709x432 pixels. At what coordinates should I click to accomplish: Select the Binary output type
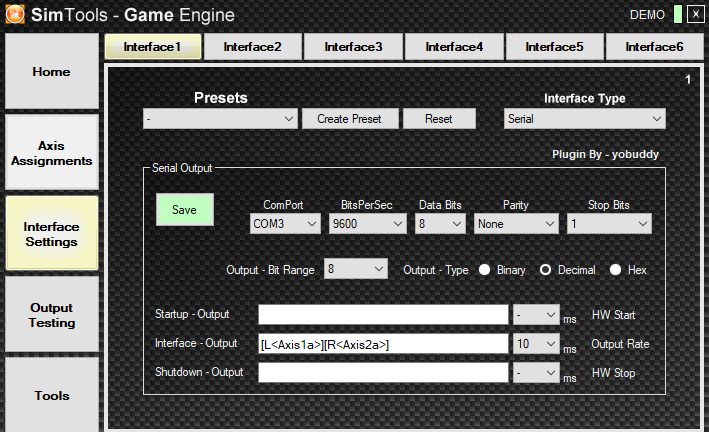(485, 270)
